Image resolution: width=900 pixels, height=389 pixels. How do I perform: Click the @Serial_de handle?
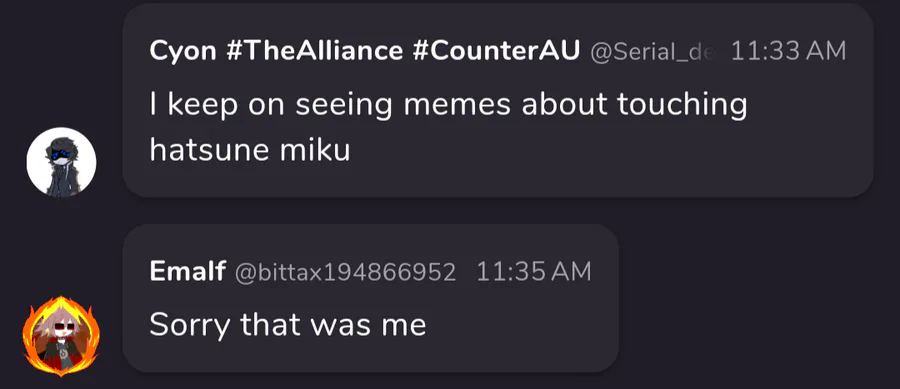tap(653, 53)
